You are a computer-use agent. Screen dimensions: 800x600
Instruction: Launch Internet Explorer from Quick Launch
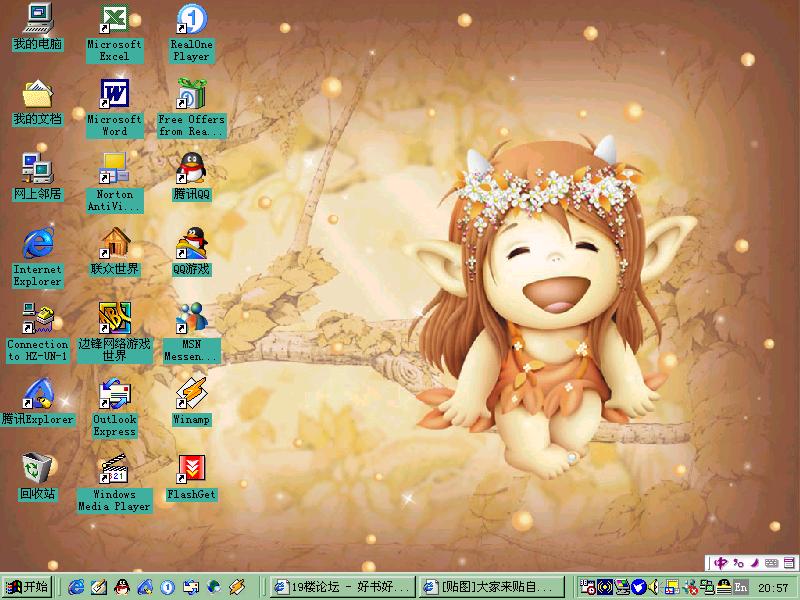point(76,587)
